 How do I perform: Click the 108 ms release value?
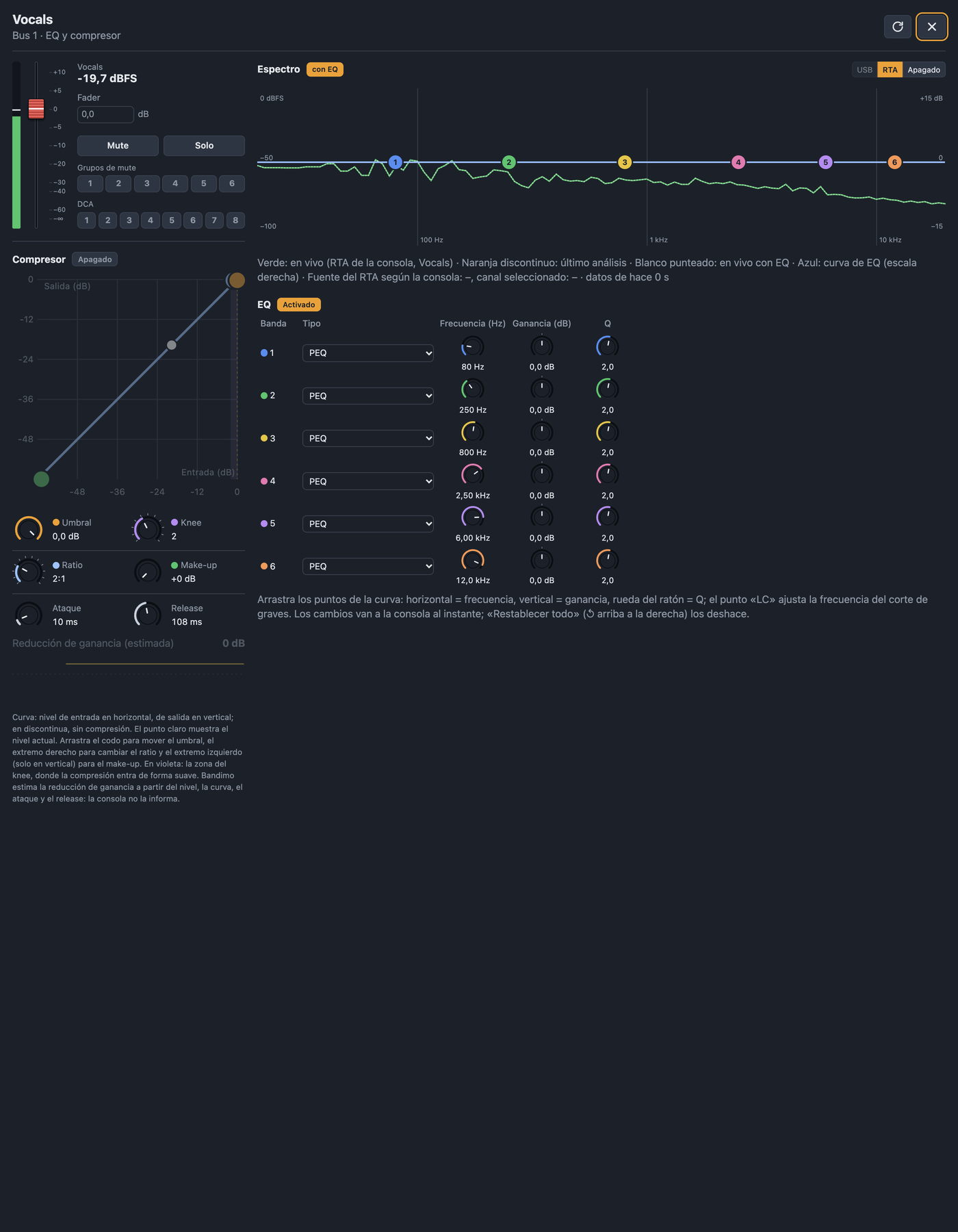click(x=187, y=622)
